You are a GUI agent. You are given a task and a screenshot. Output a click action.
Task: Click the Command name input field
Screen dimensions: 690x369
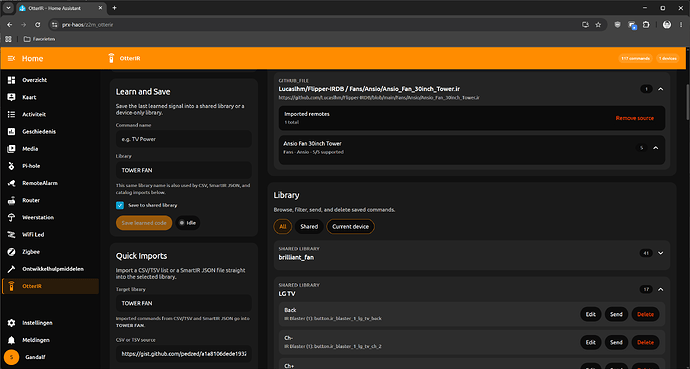pos(184,139)
